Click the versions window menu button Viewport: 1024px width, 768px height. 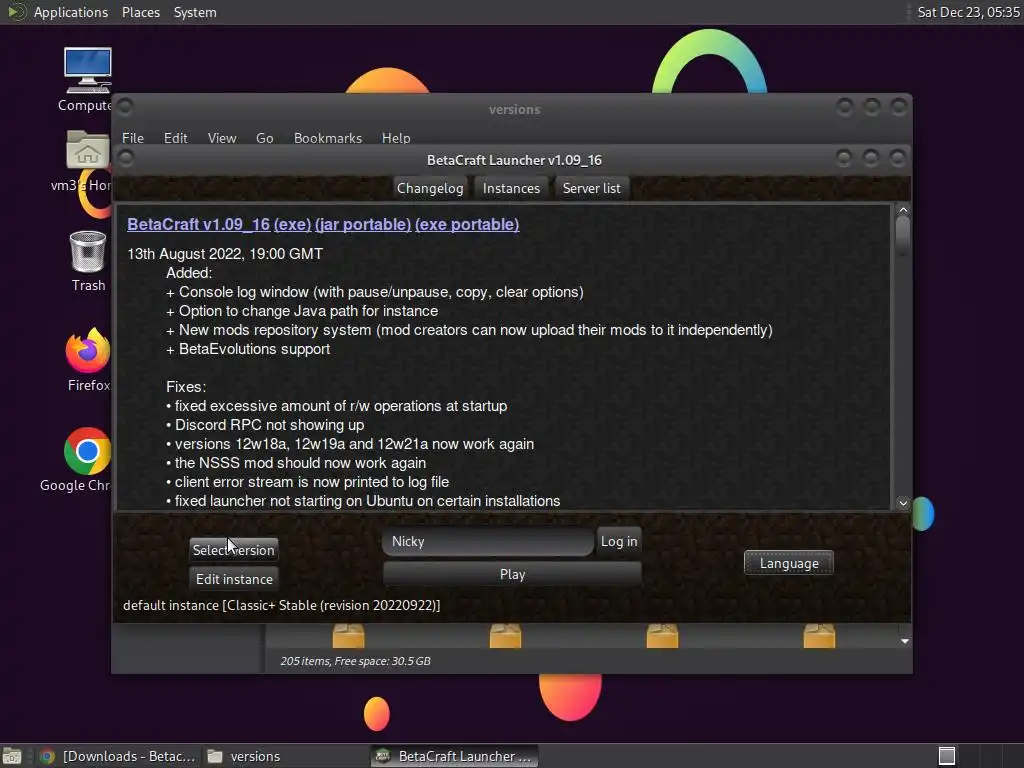click(125, 106)
